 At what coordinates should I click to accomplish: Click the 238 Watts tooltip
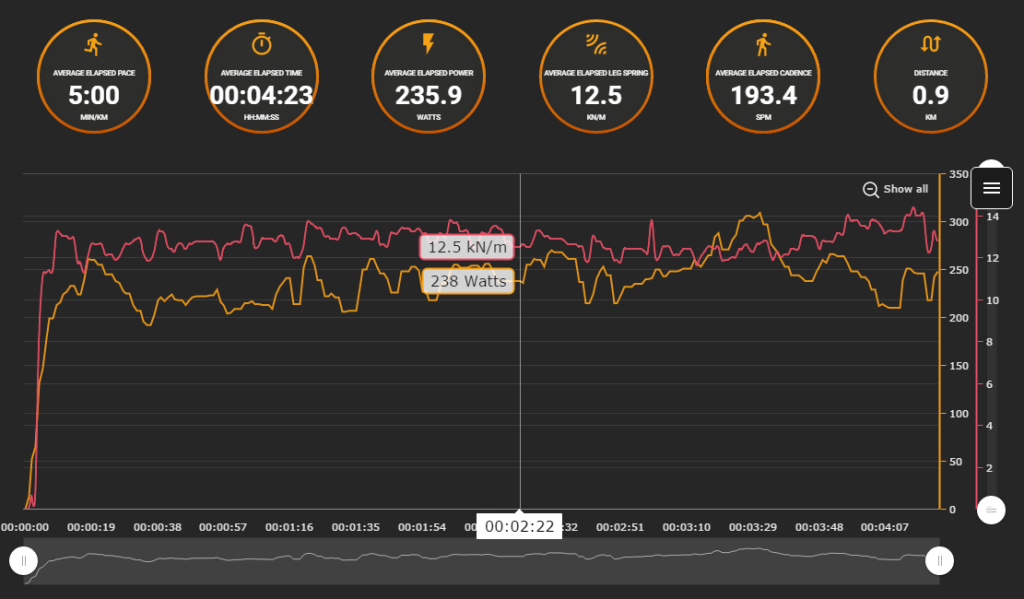pos(468,282)
